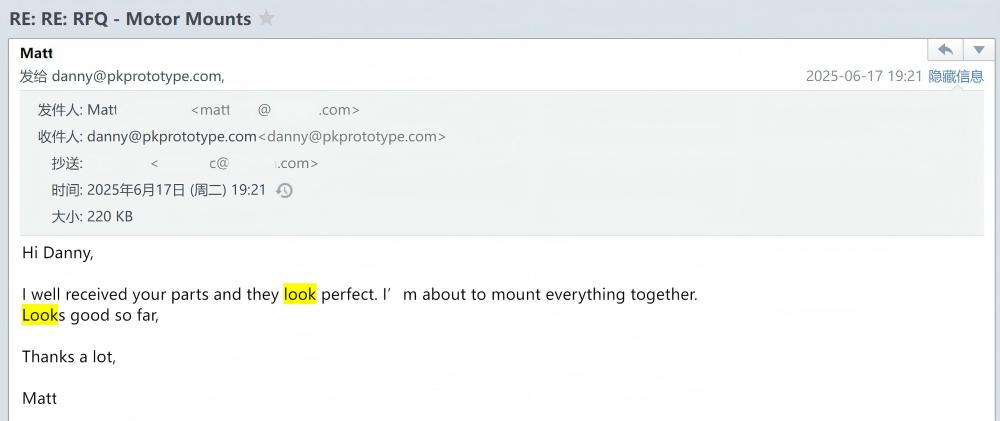Click highlighted "Look" in "Looks good so far"
Image resolution: width=1000 pixels, height=421 pixels.
tap(40, 316)
